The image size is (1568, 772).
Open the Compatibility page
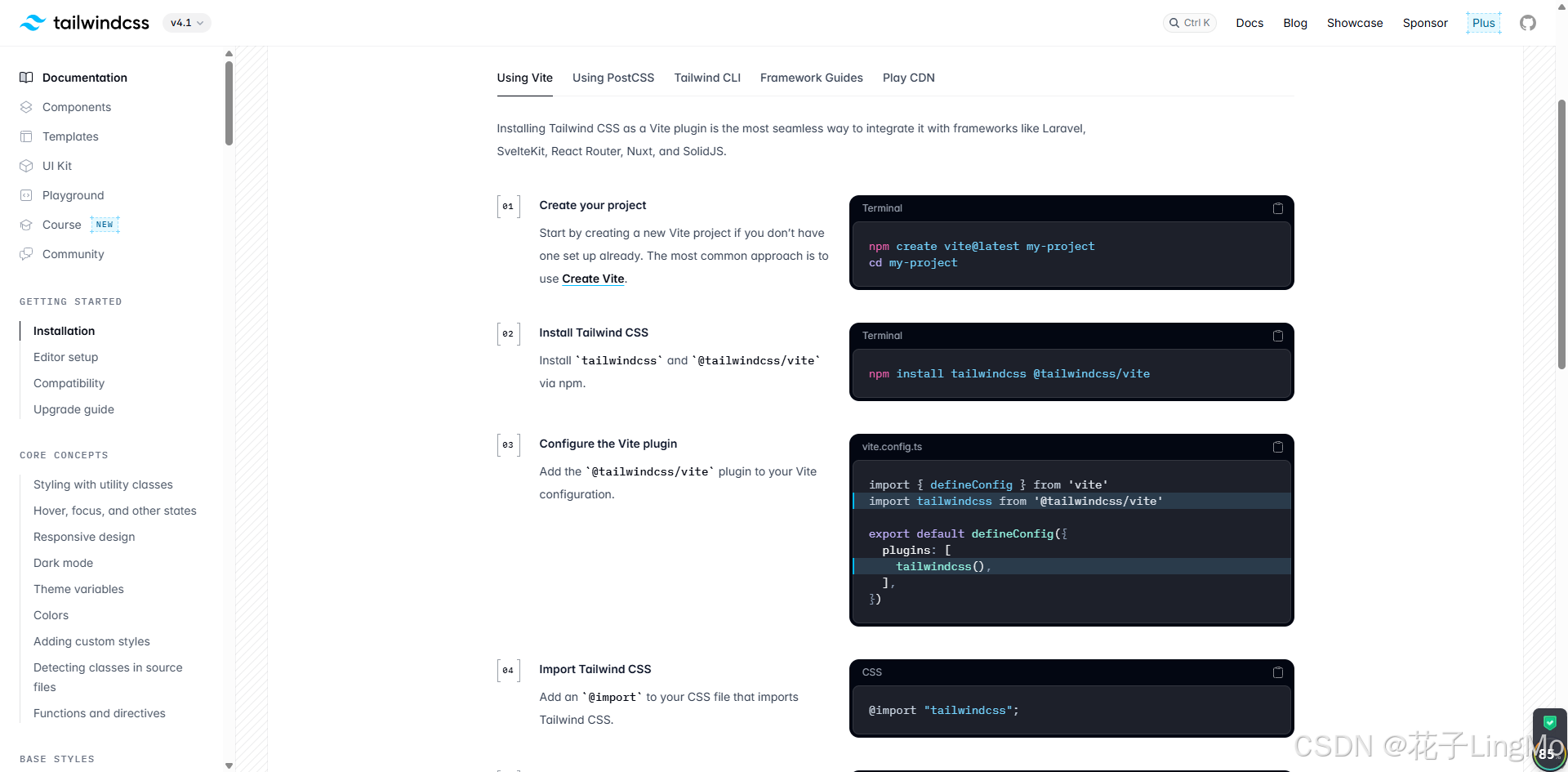point(69,383)
